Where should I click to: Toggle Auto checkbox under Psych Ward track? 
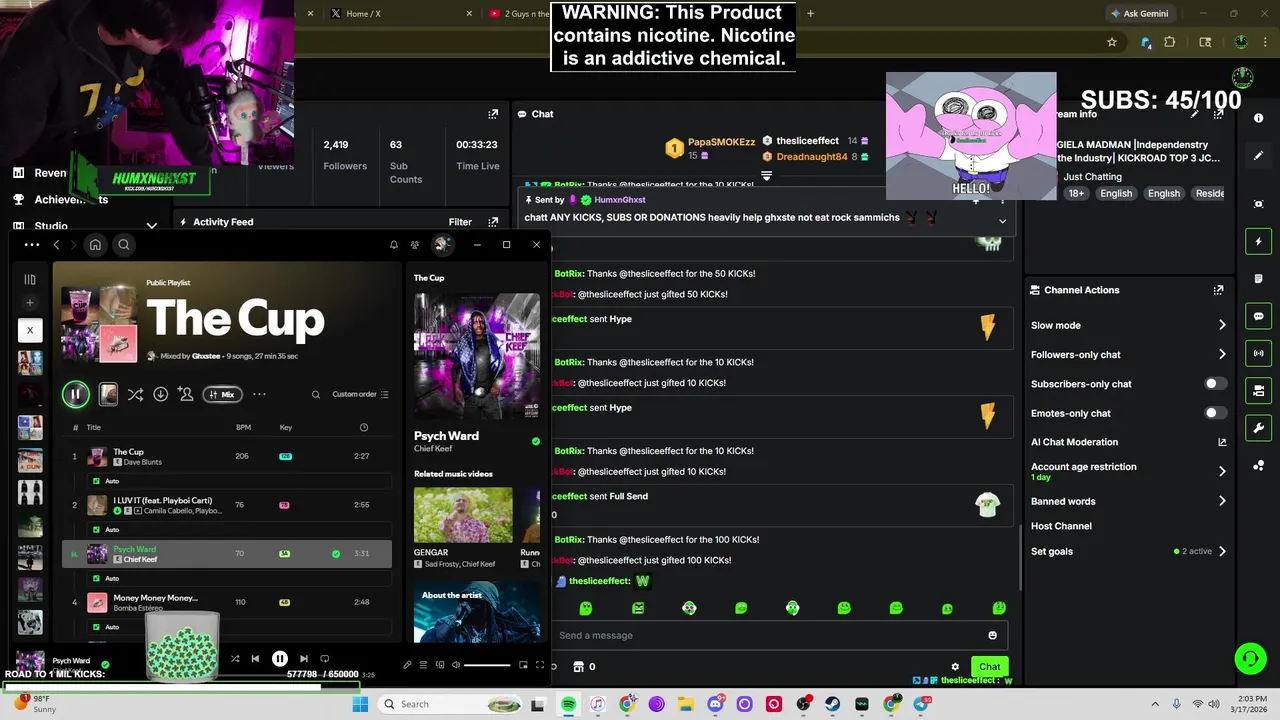(96, 578)
